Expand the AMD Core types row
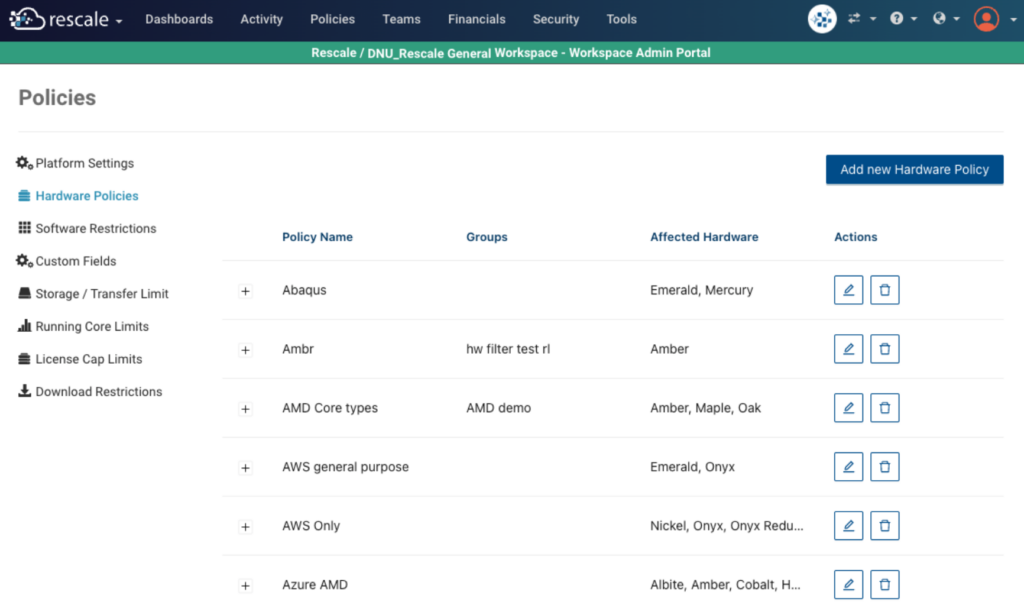 (x=246, y=409)
